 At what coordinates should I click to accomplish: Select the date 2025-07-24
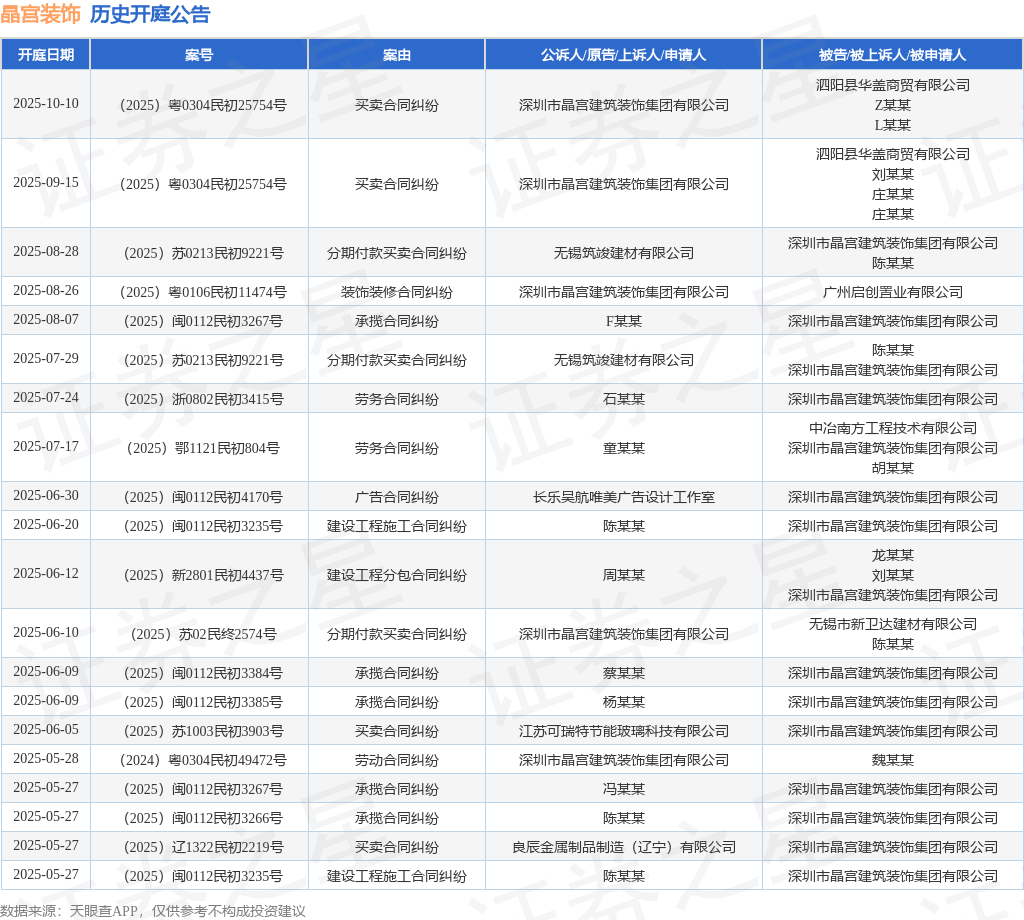[x=46, y=398]
